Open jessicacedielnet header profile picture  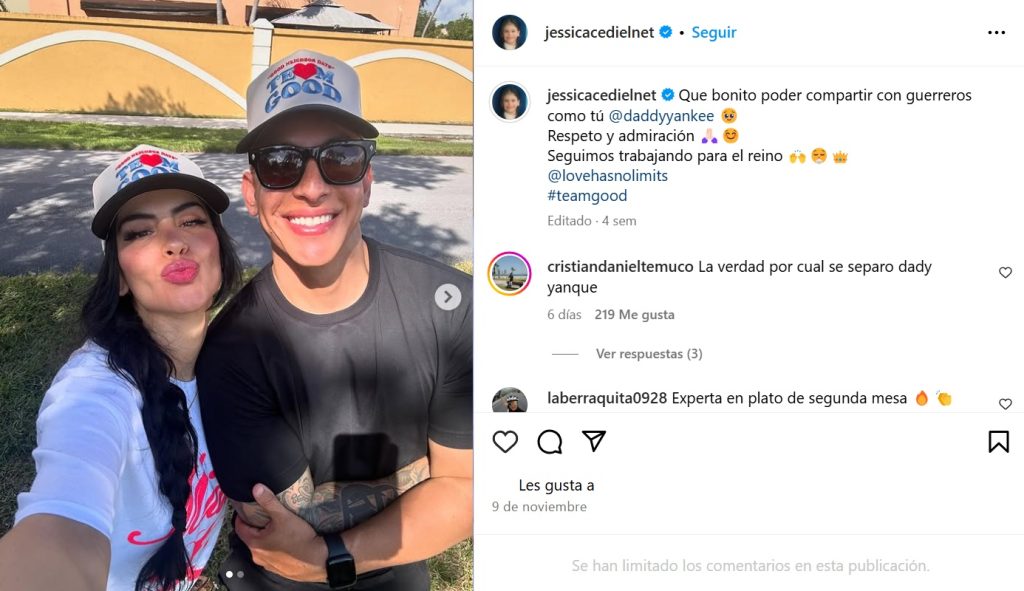tap(509, 33)
